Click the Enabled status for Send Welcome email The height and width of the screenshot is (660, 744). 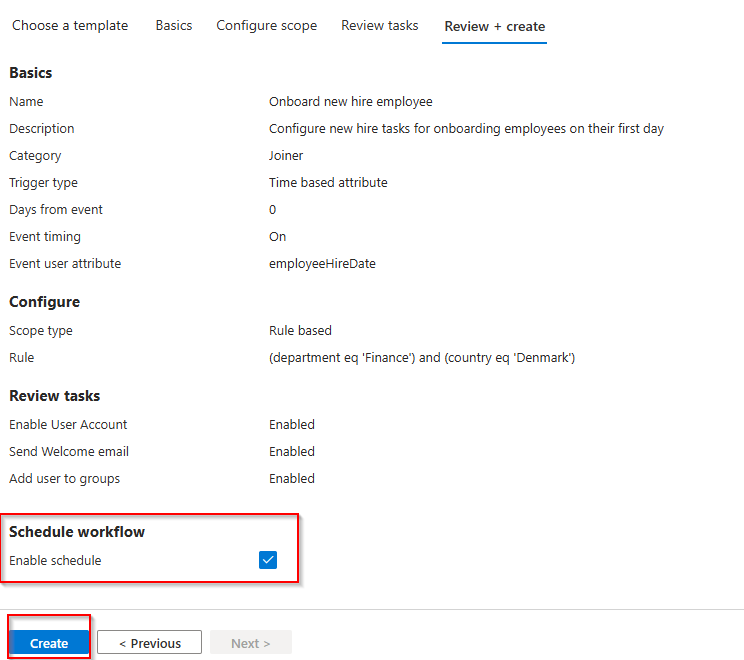[292, 452]
